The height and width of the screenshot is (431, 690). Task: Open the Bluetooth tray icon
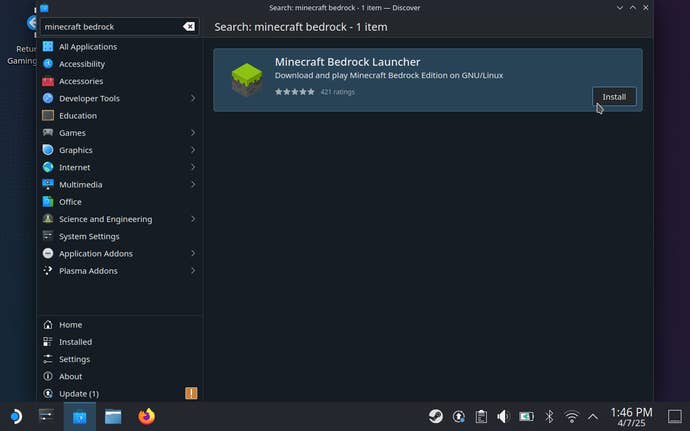click(549, 416)
